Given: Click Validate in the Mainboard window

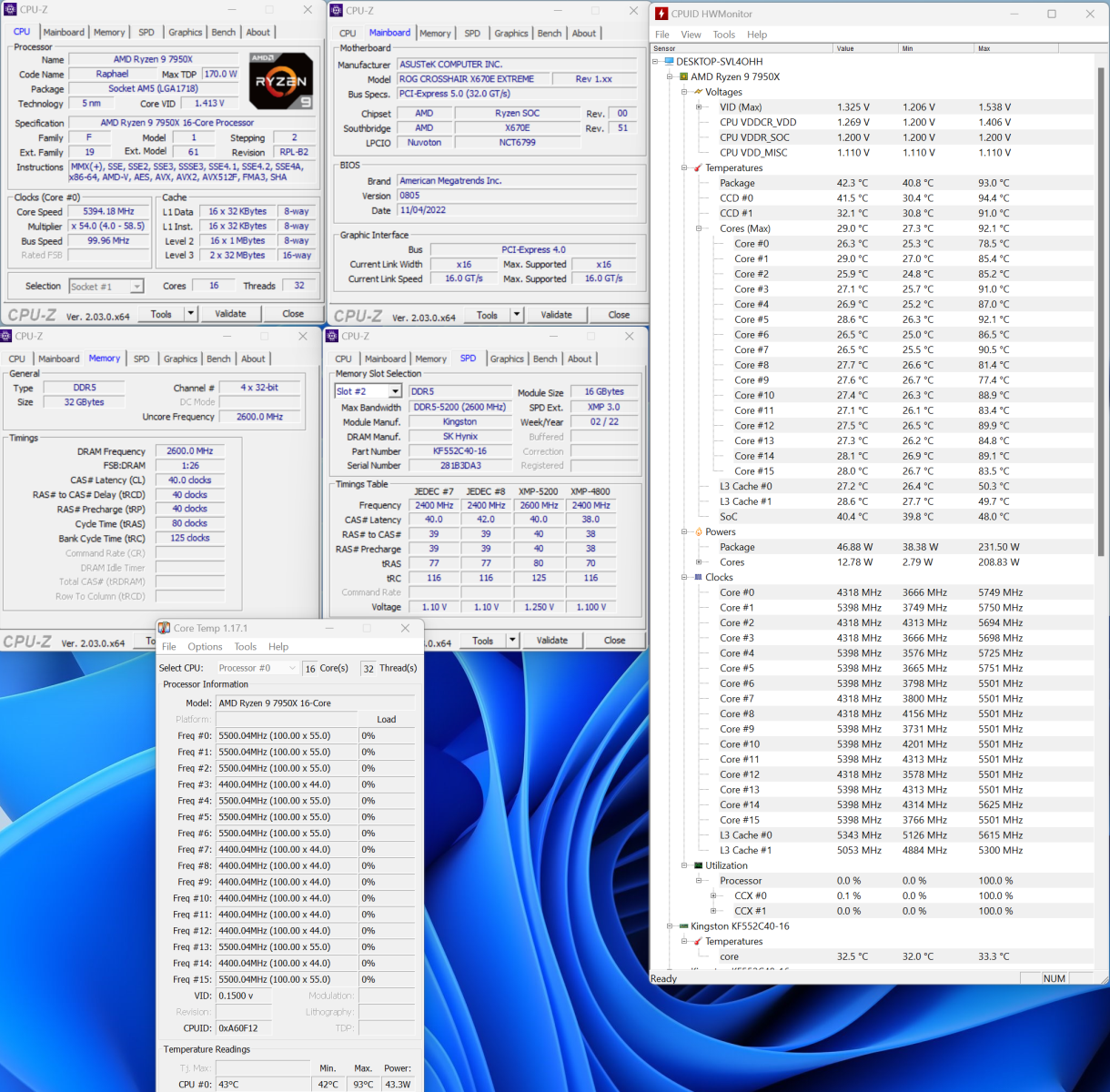Looking at the screenshot, I should pyautogui.click(x=556, y=315).
